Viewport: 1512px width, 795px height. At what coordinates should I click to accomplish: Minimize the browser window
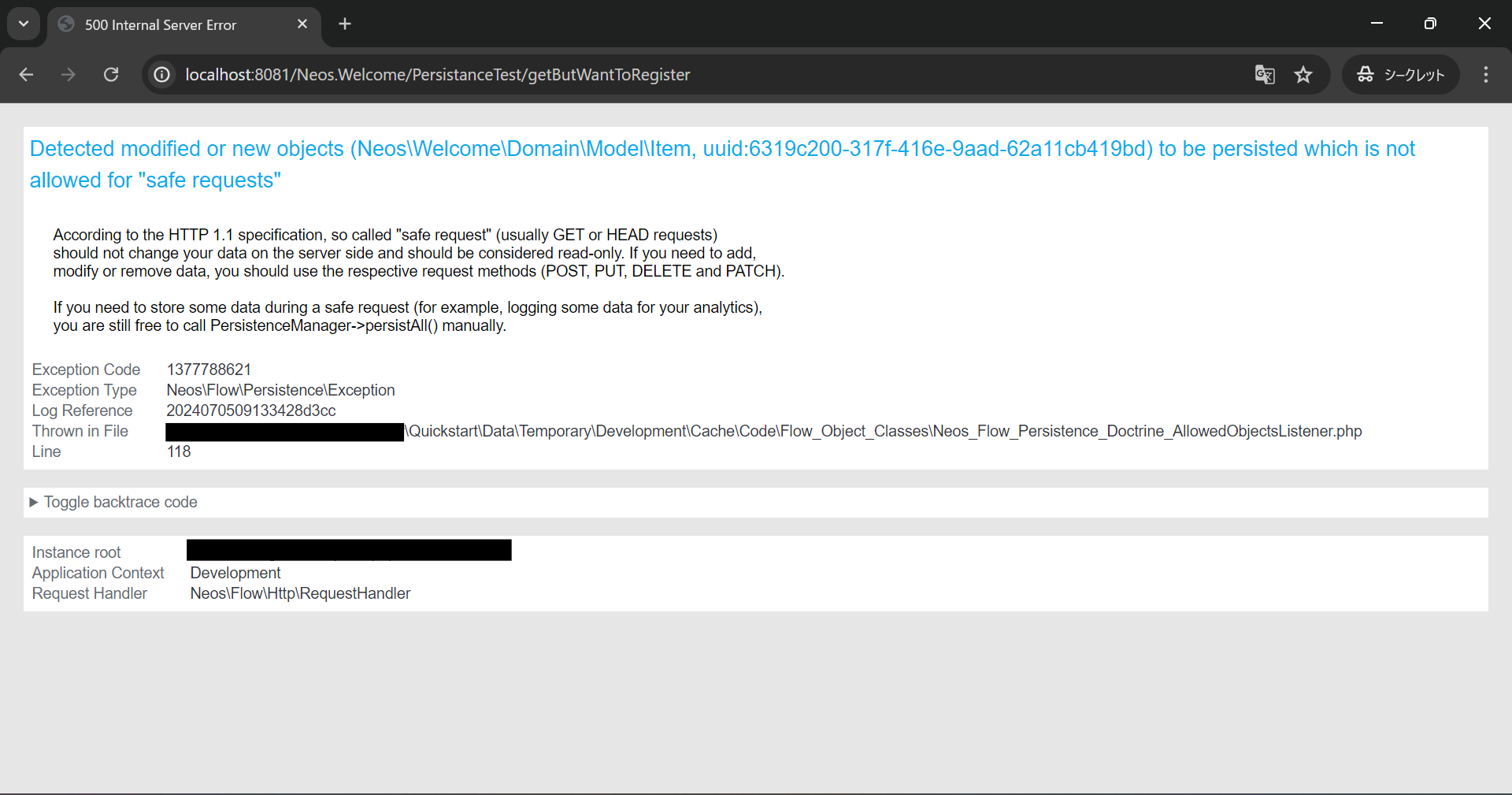[x=1377, y=24]
